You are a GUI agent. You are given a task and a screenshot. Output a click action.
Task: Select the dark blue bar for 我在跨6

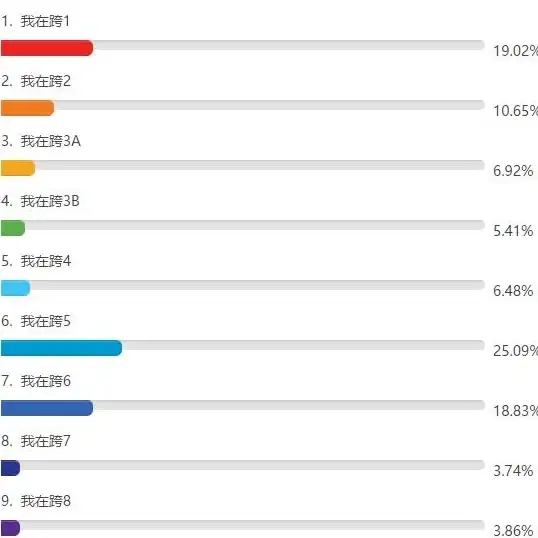click(47, 408)
